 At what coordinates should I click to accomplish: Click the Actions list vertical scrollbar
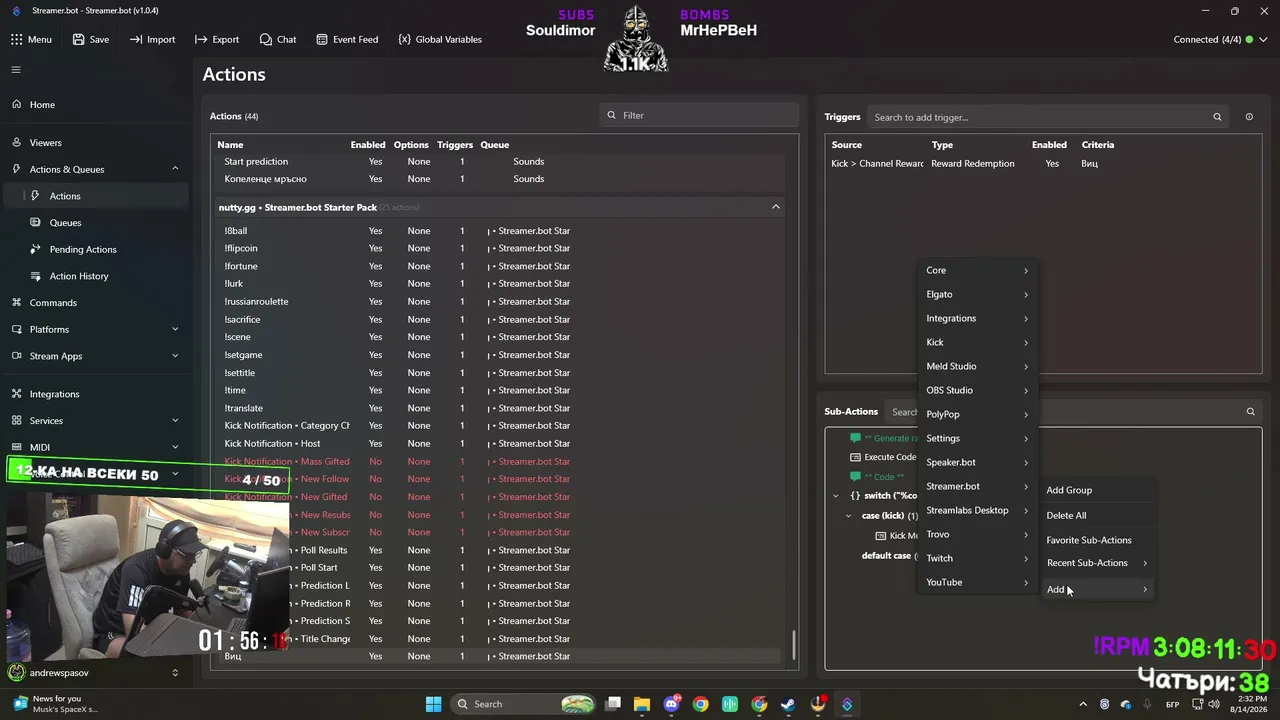(795, 645)
